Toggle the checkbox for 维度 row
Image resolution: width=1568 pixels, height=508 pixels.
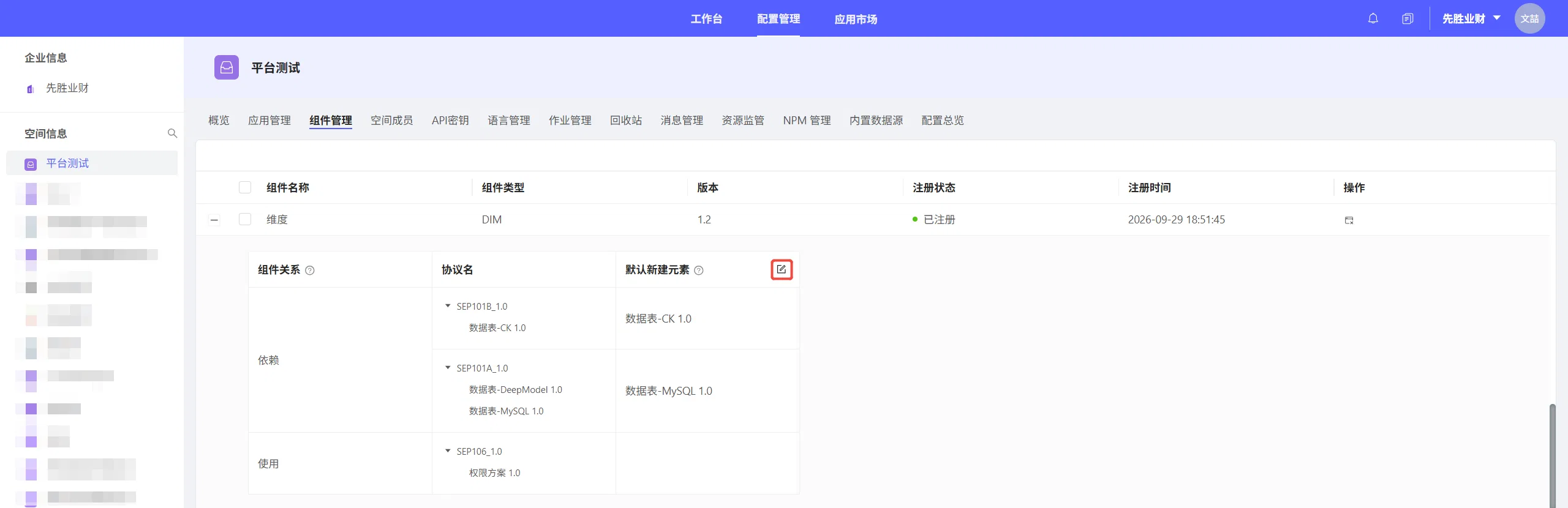click(245, 219)
